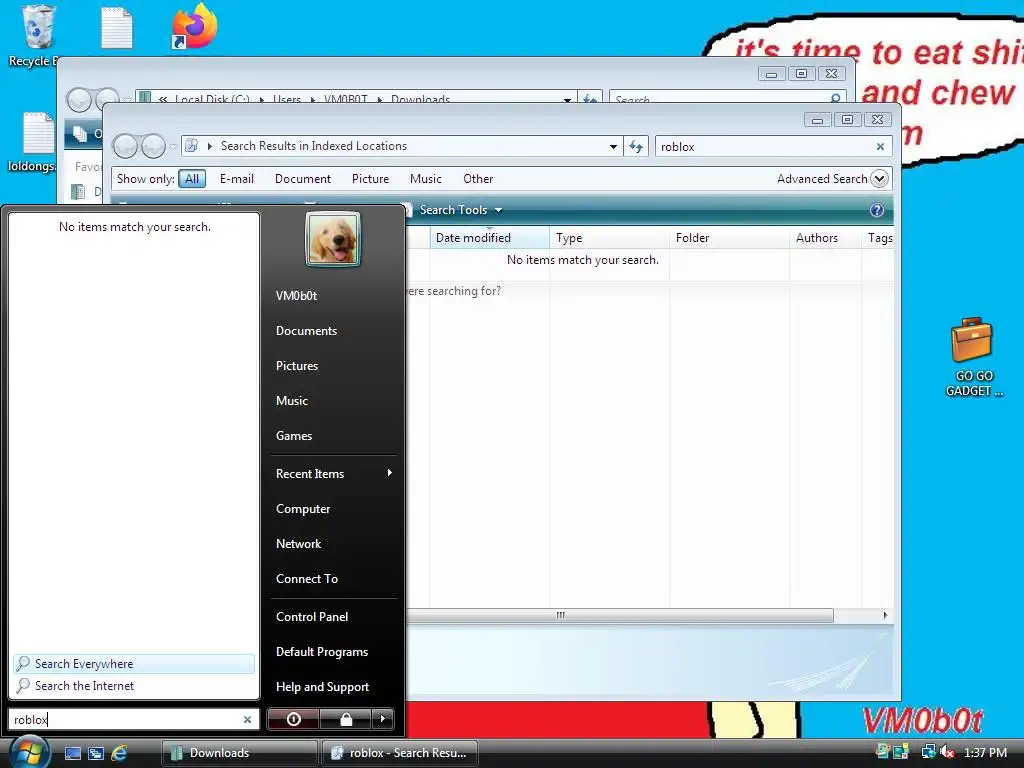Filter results by Picture
The image size is (1024, 768).
click(x=370, y=179)
